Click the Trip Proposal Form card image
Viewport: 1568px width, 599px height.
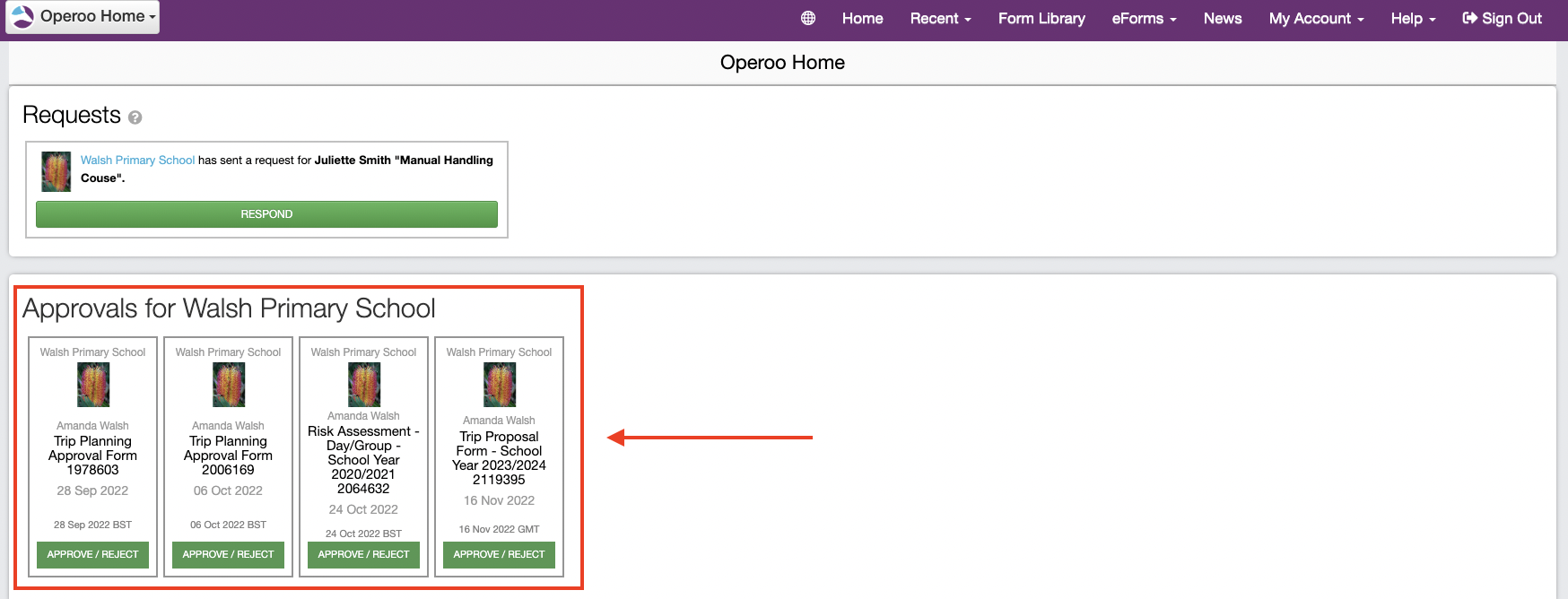[499, 385]
